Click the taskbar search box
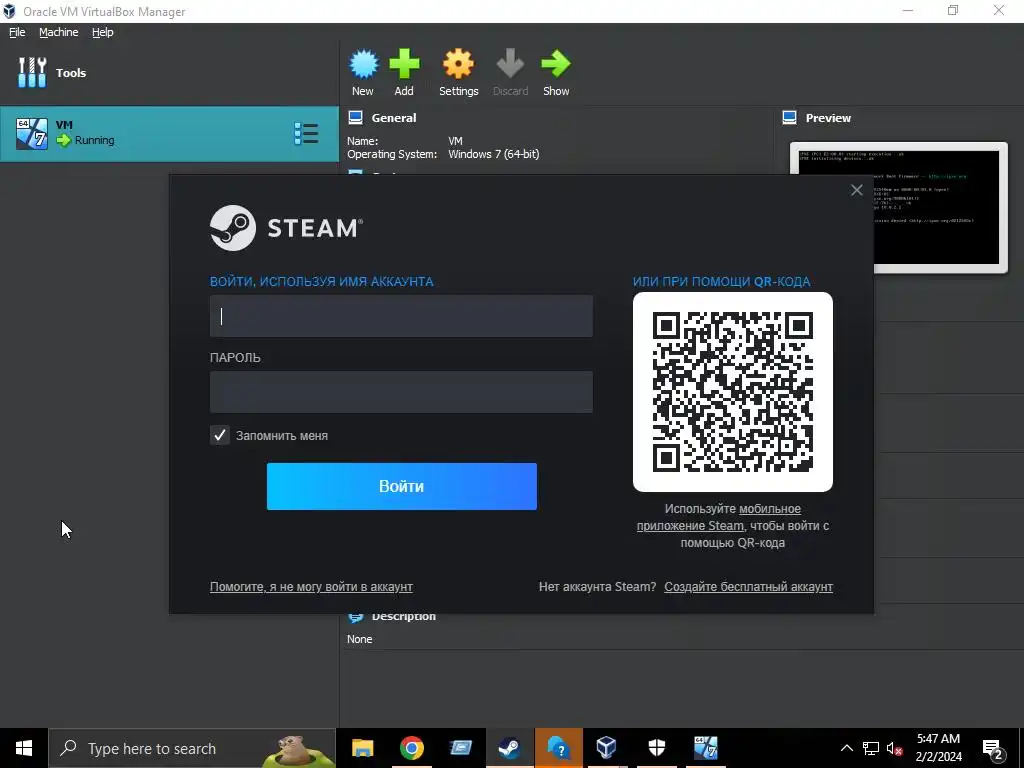Screen dimensions: 1024x768 pos(192,748)
